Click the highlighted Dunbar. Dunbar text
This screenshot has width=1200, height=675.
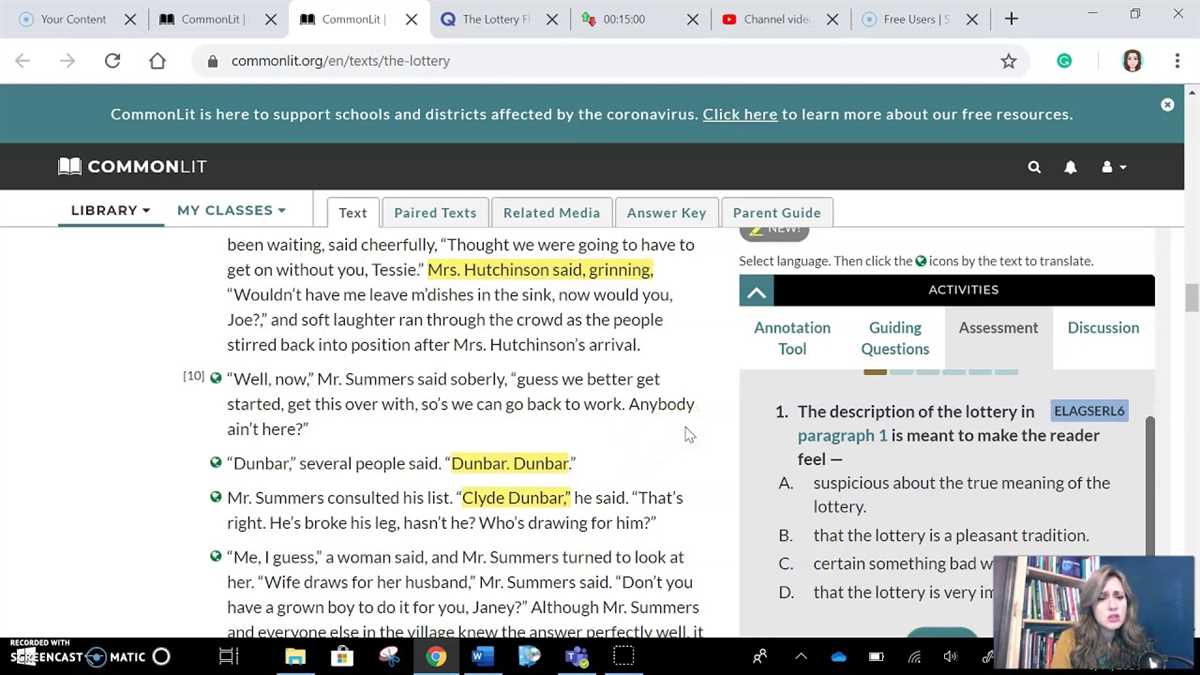point(510,464)
